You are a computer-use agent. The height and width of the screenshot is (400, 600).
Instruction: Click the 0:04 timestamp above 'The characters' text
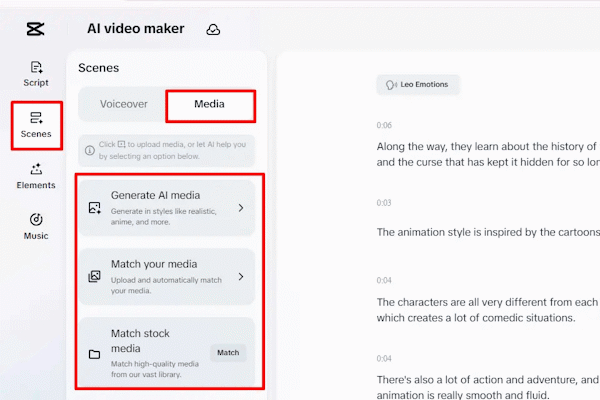[x=384, y=280]
